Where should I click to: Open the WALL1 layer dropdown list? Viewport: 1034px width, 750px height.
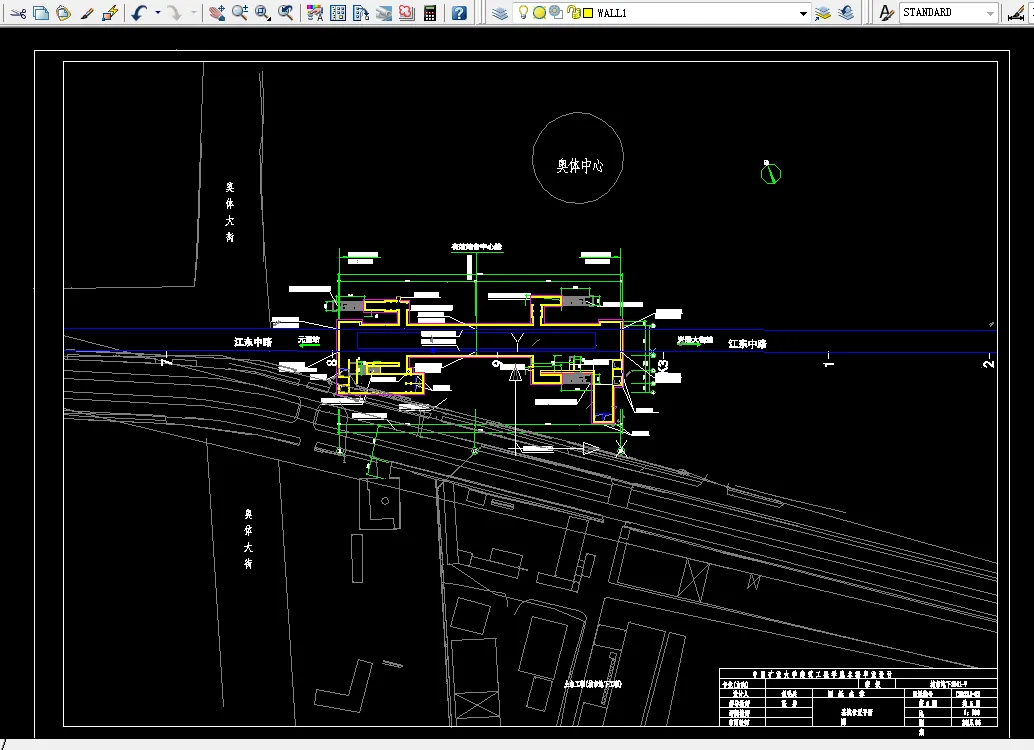pyautogui.click(x=803, y=13)
